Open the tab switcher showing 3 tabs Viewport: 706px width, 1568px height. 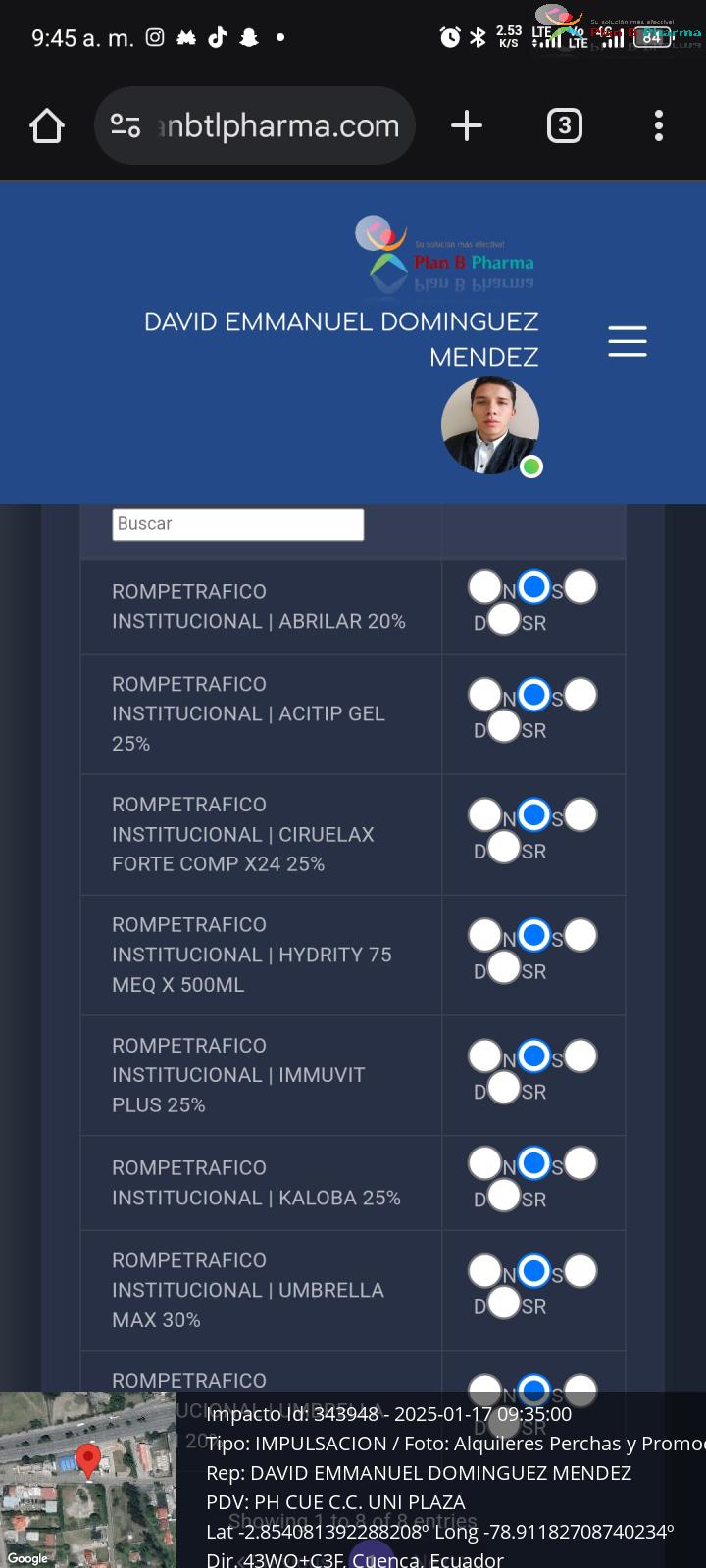[564, 125]
